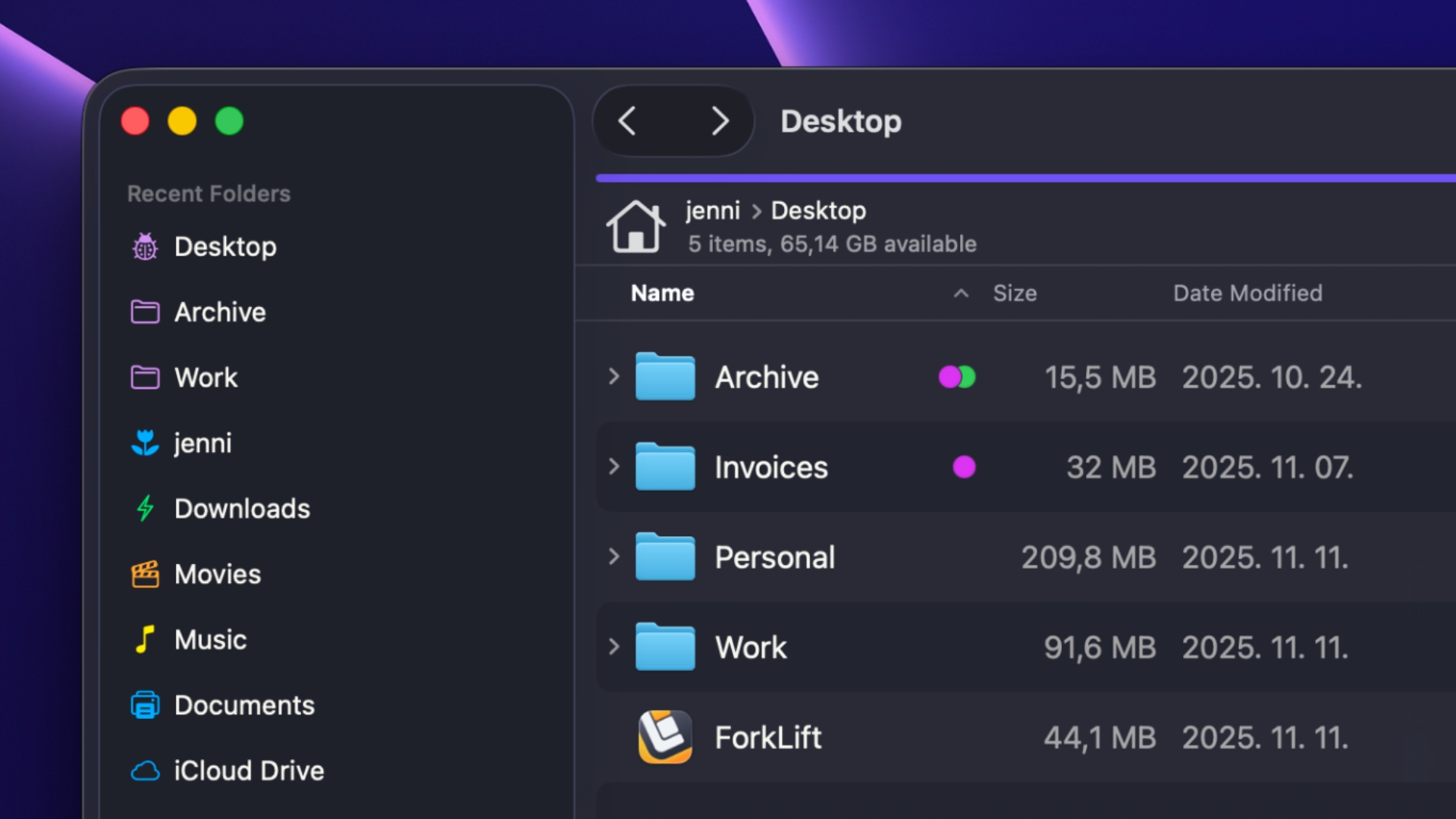Click the purple tag dot on Invoices

pos(965,467)
